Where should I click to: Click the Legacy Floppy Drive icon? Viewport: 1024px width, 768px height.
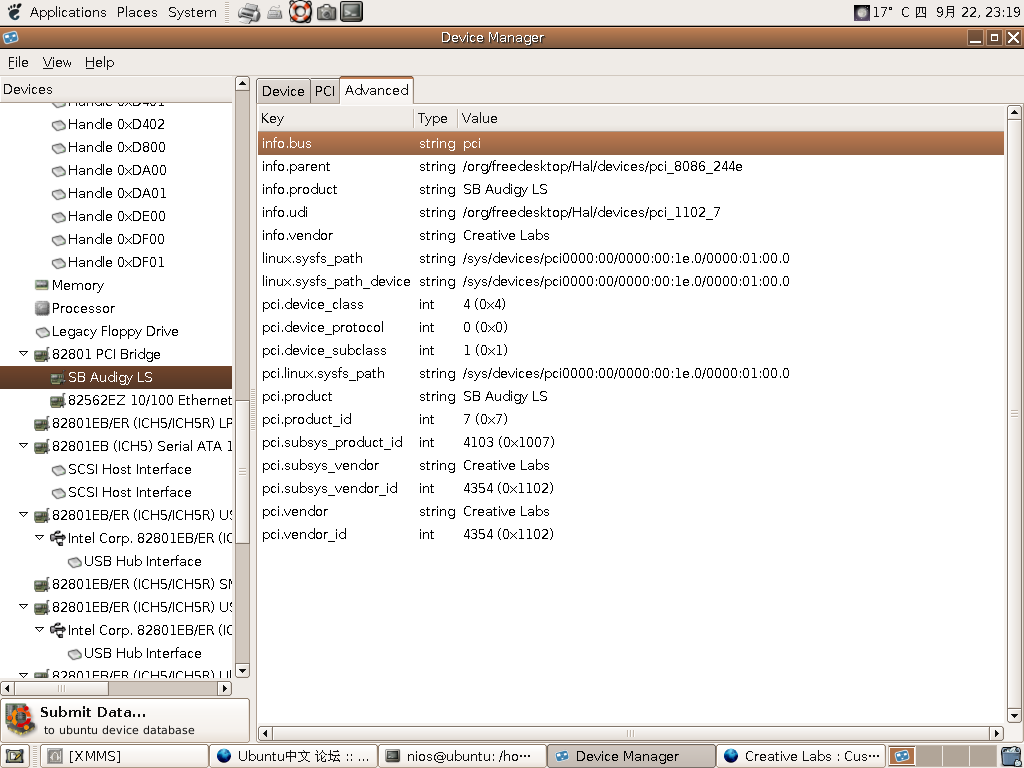pos(42,332)
